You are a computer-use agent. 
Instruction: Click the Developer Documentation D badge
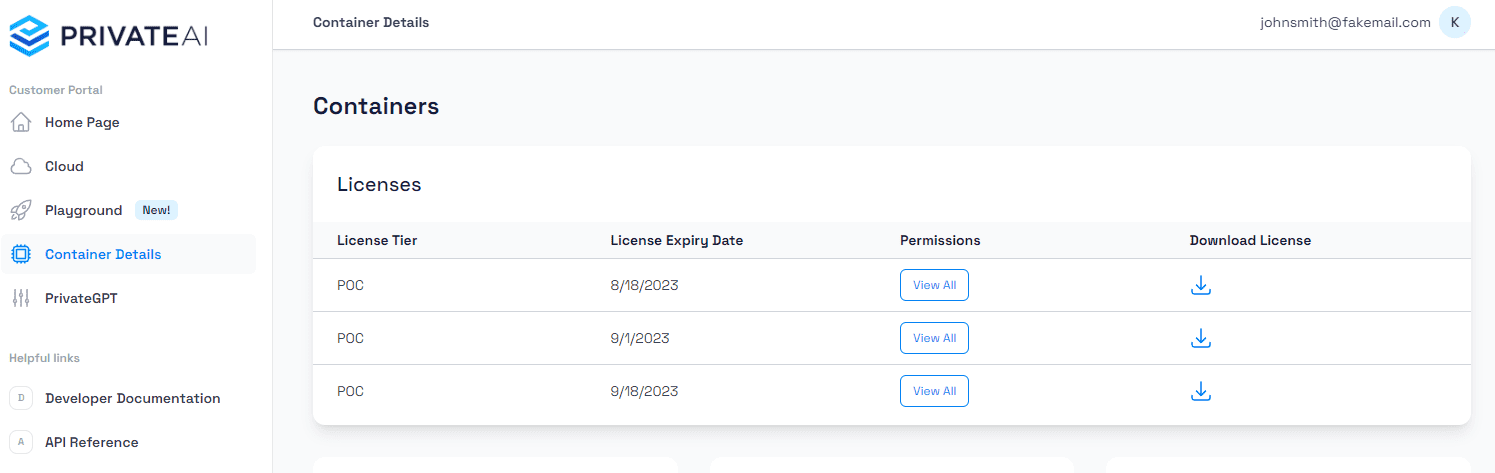tap(21, 398)
